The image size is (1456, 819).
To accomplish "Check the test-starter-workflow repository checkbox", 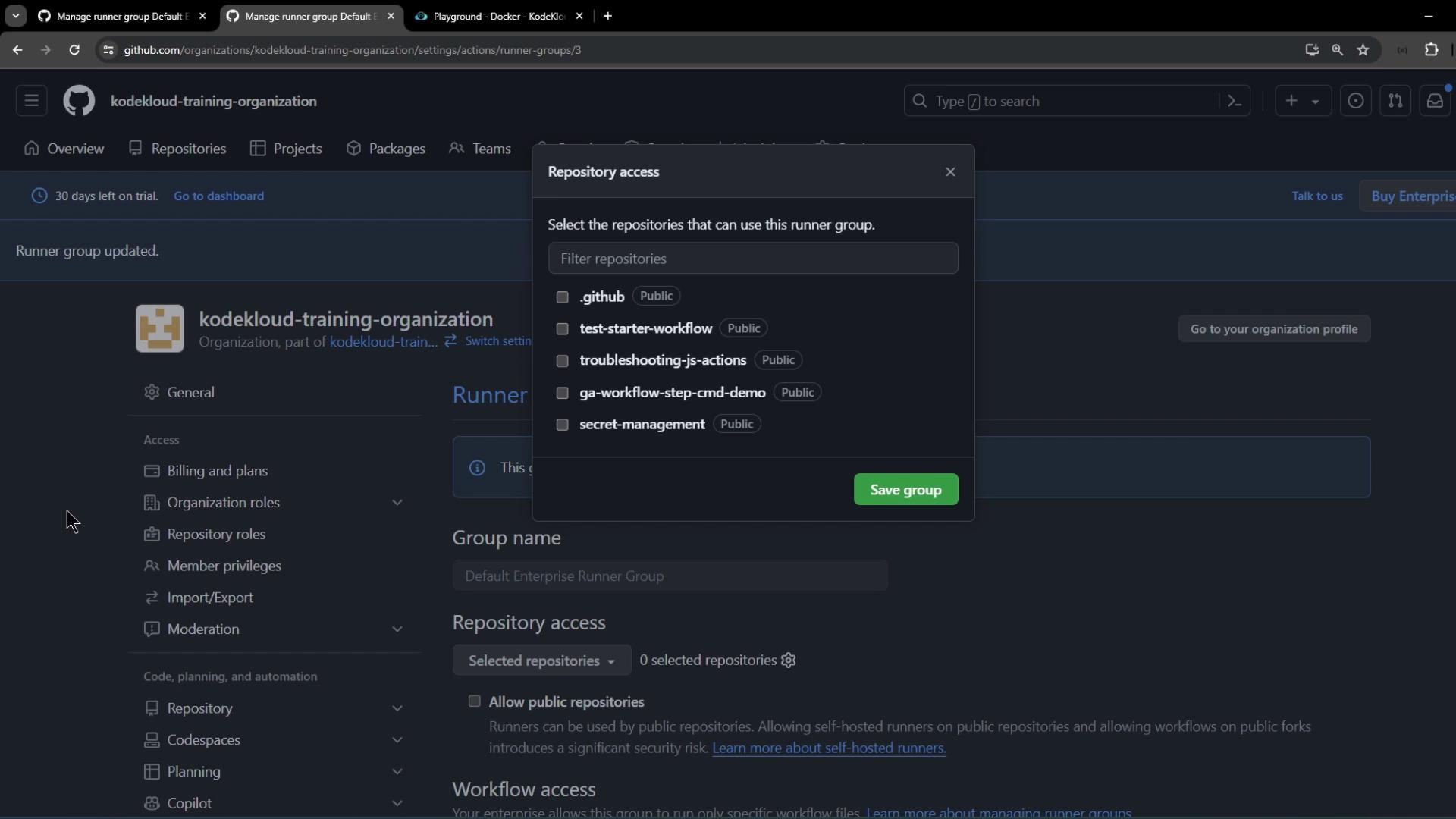I will coord(562,329).
